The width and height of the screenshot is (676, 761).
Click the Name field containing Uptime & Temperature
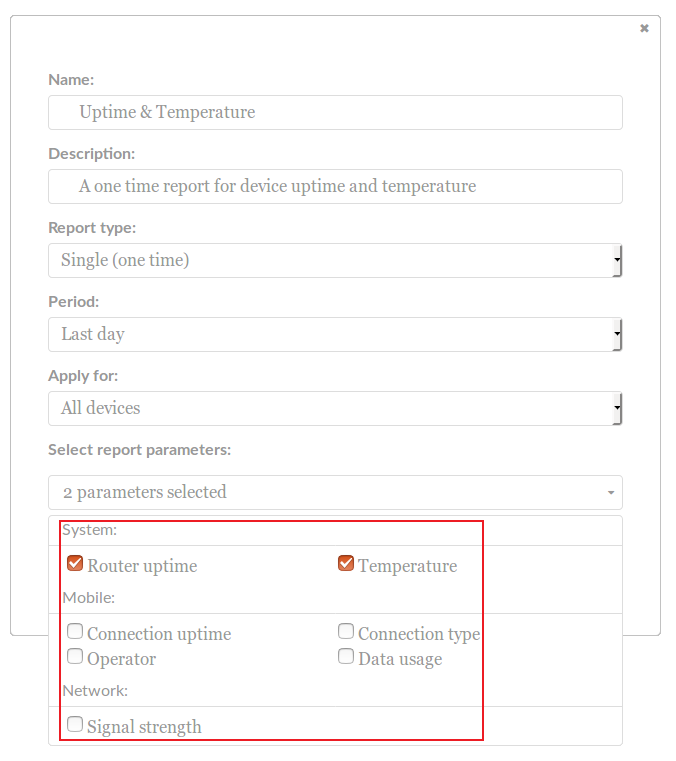(335, 112)
